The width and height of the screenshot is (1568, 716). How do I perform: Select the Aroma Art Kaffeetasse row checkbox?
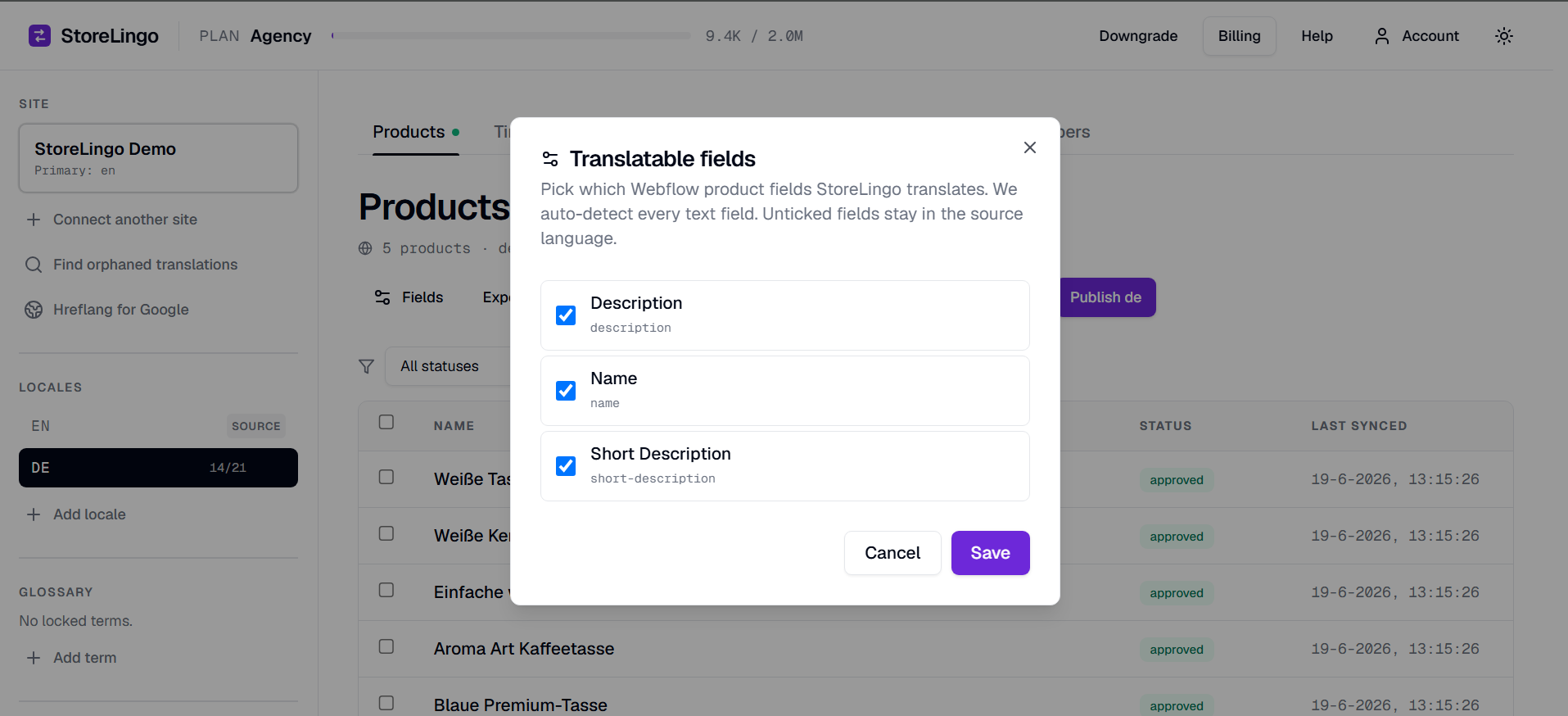coord(386,646)
